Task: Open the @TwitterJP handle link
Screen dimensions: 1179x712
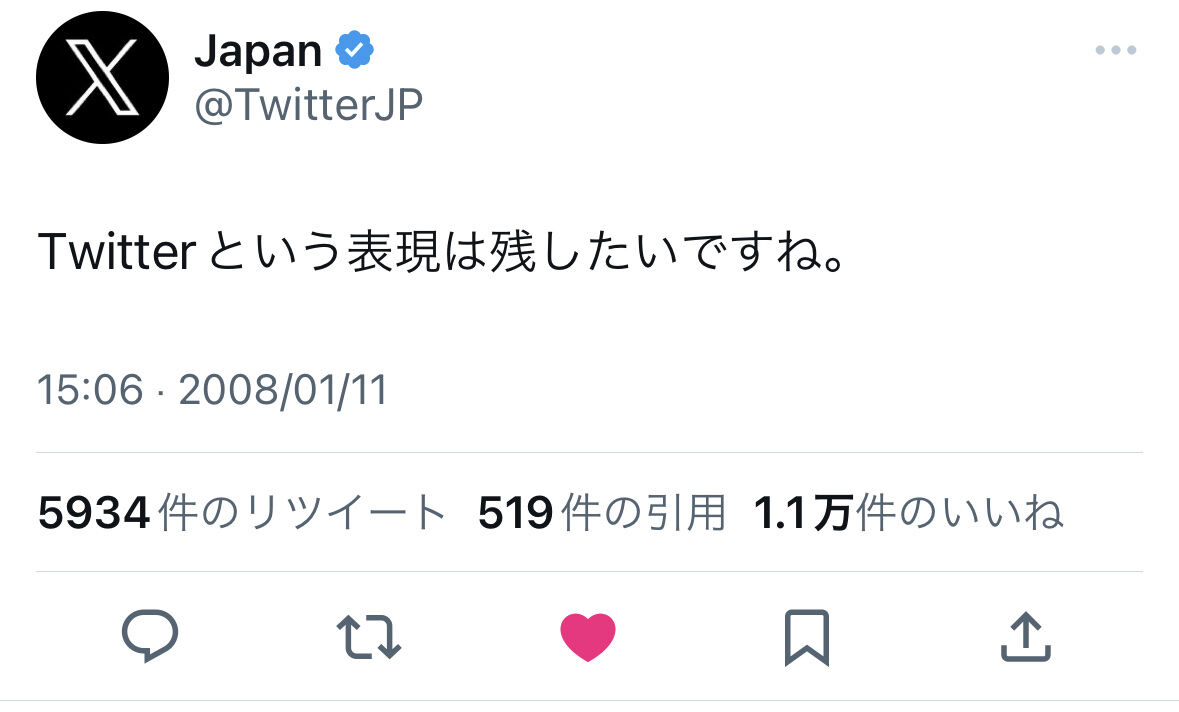Action: coord(308,105)
